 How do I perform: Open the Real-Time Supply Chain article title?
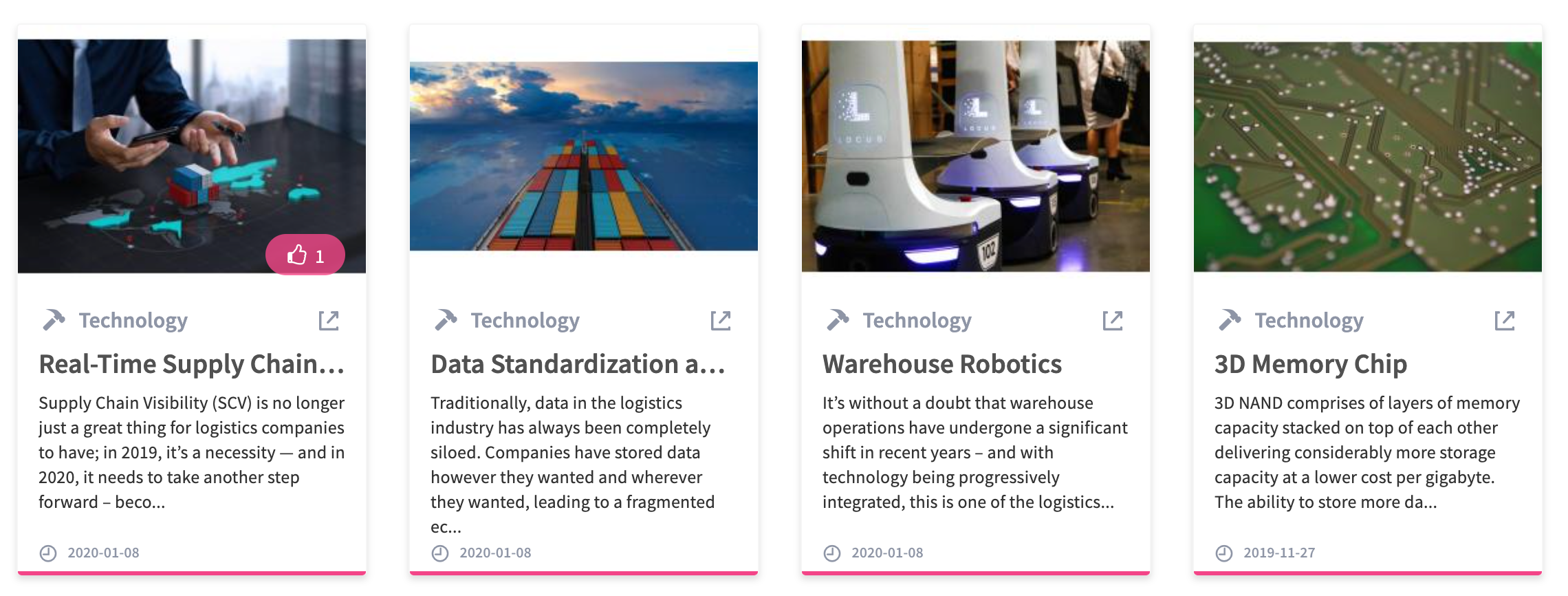191,364
